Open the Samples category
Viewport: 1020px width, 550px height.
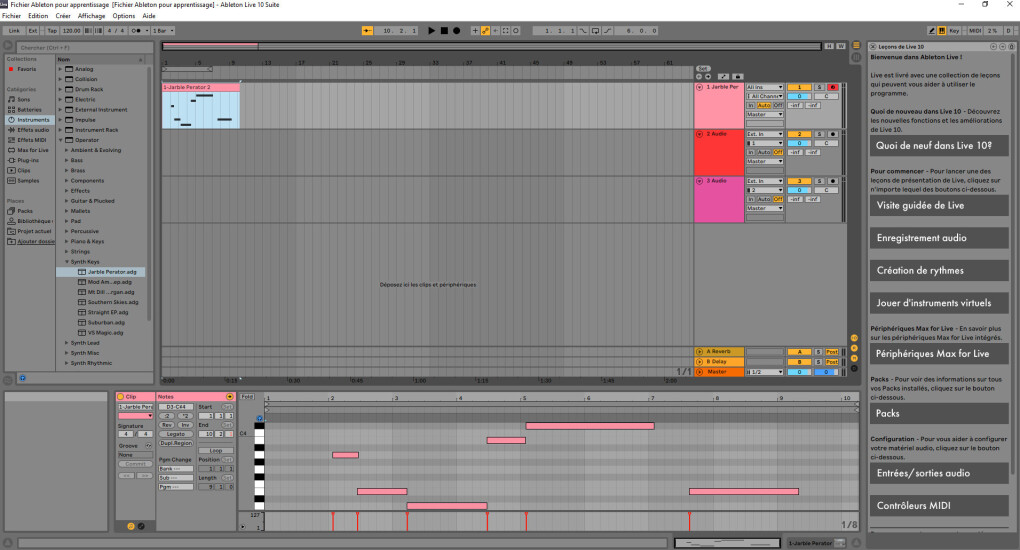tap(28, 180)
